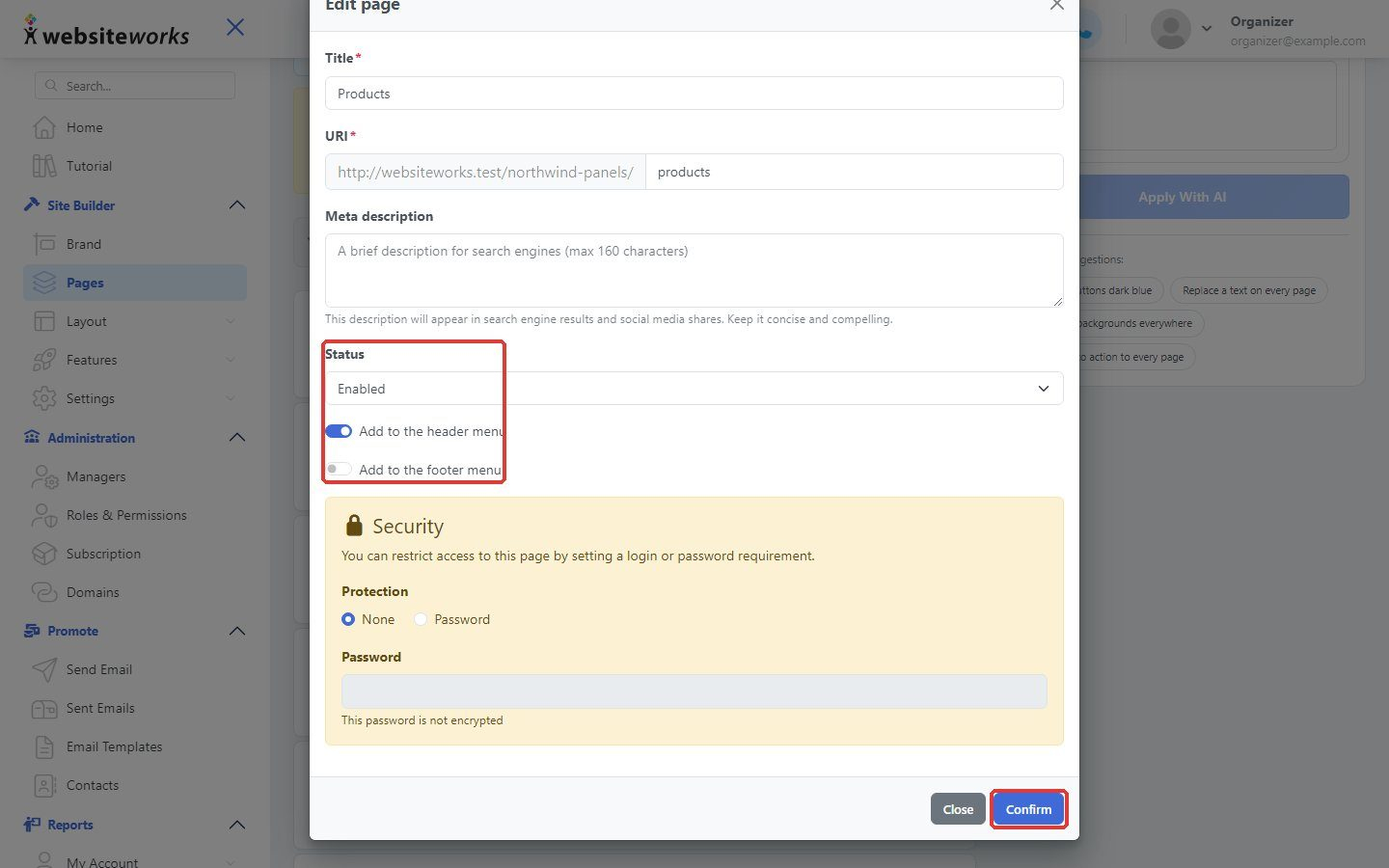Viewport: 1389px width, 868px height.
Task: Click the URI slug field 'products'
Action: click(855, 172)
